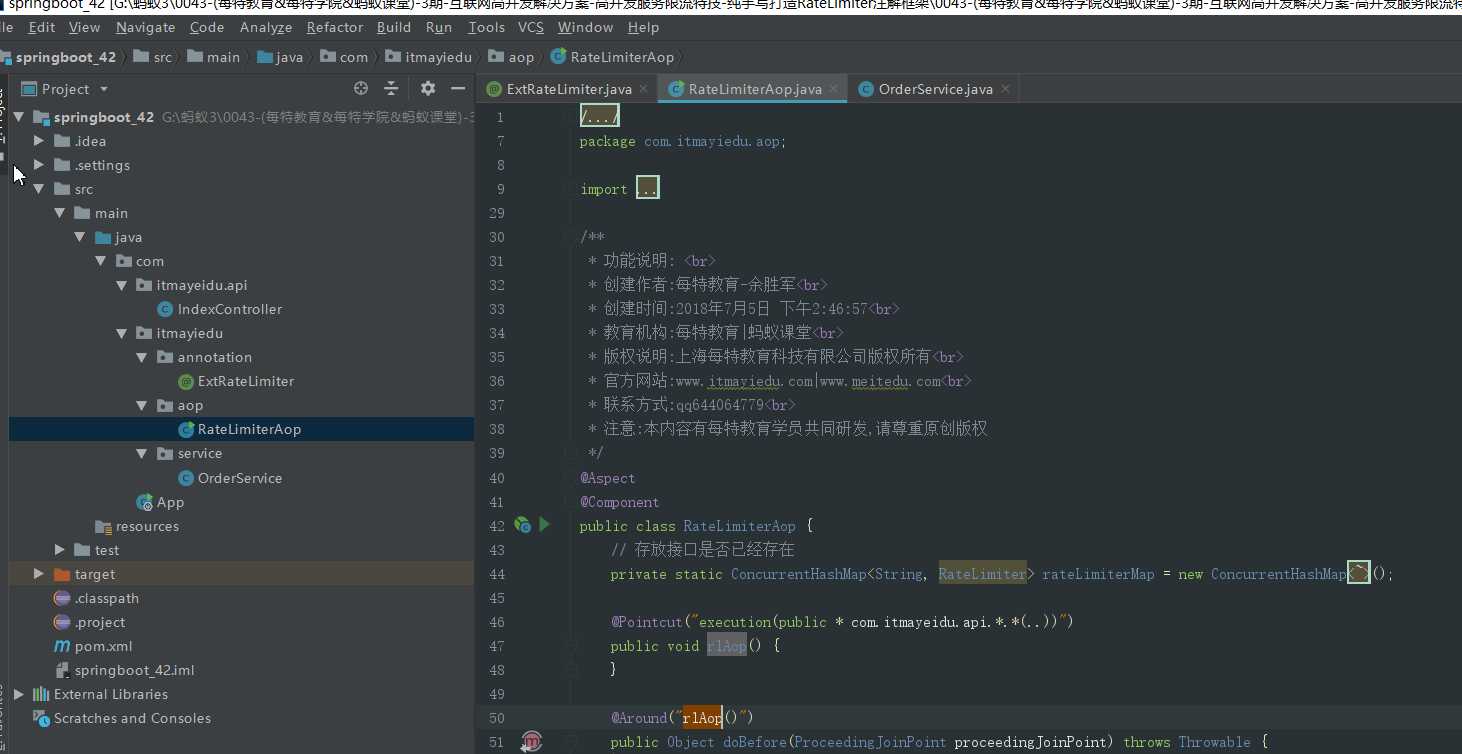Expand the folded import block
The height and width of the screenshot is (754, 1462).
click(x=647, y=188)
